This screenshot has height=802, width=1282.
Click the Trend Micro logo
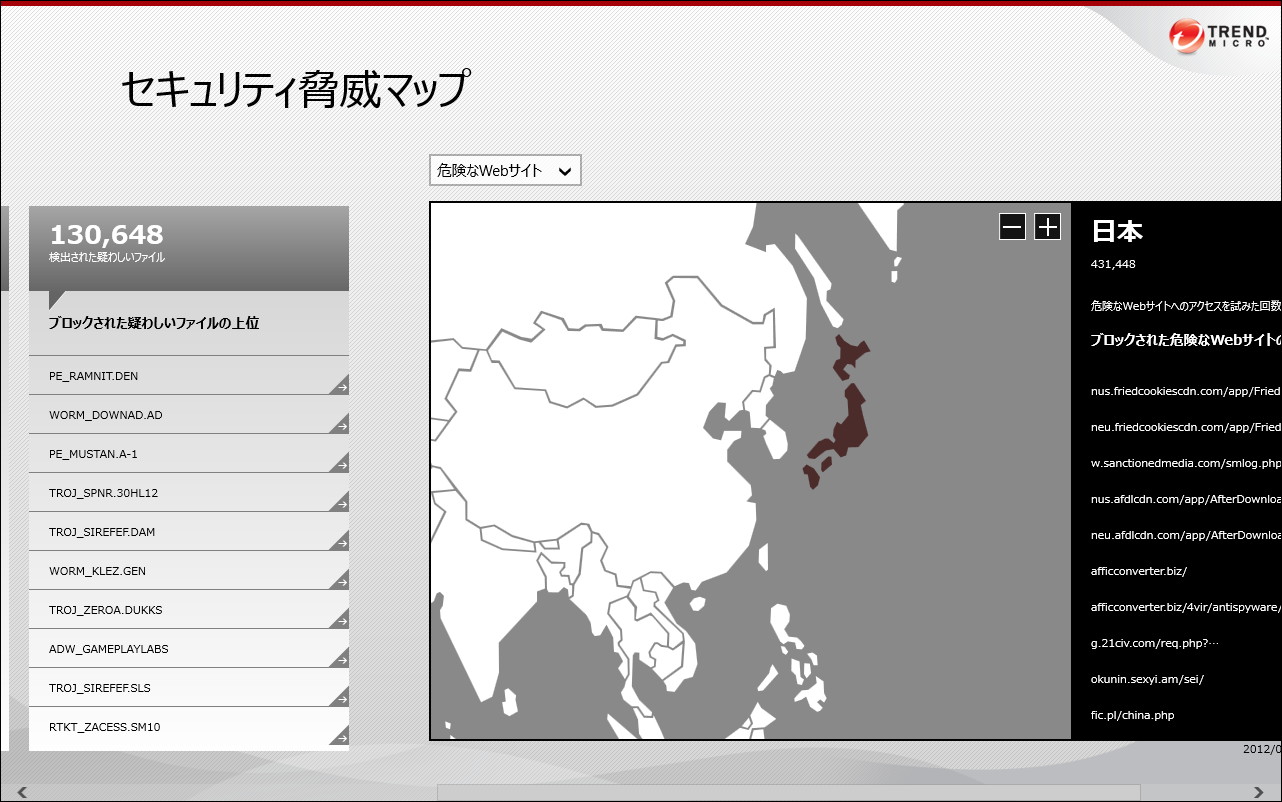coord(1217,36)
